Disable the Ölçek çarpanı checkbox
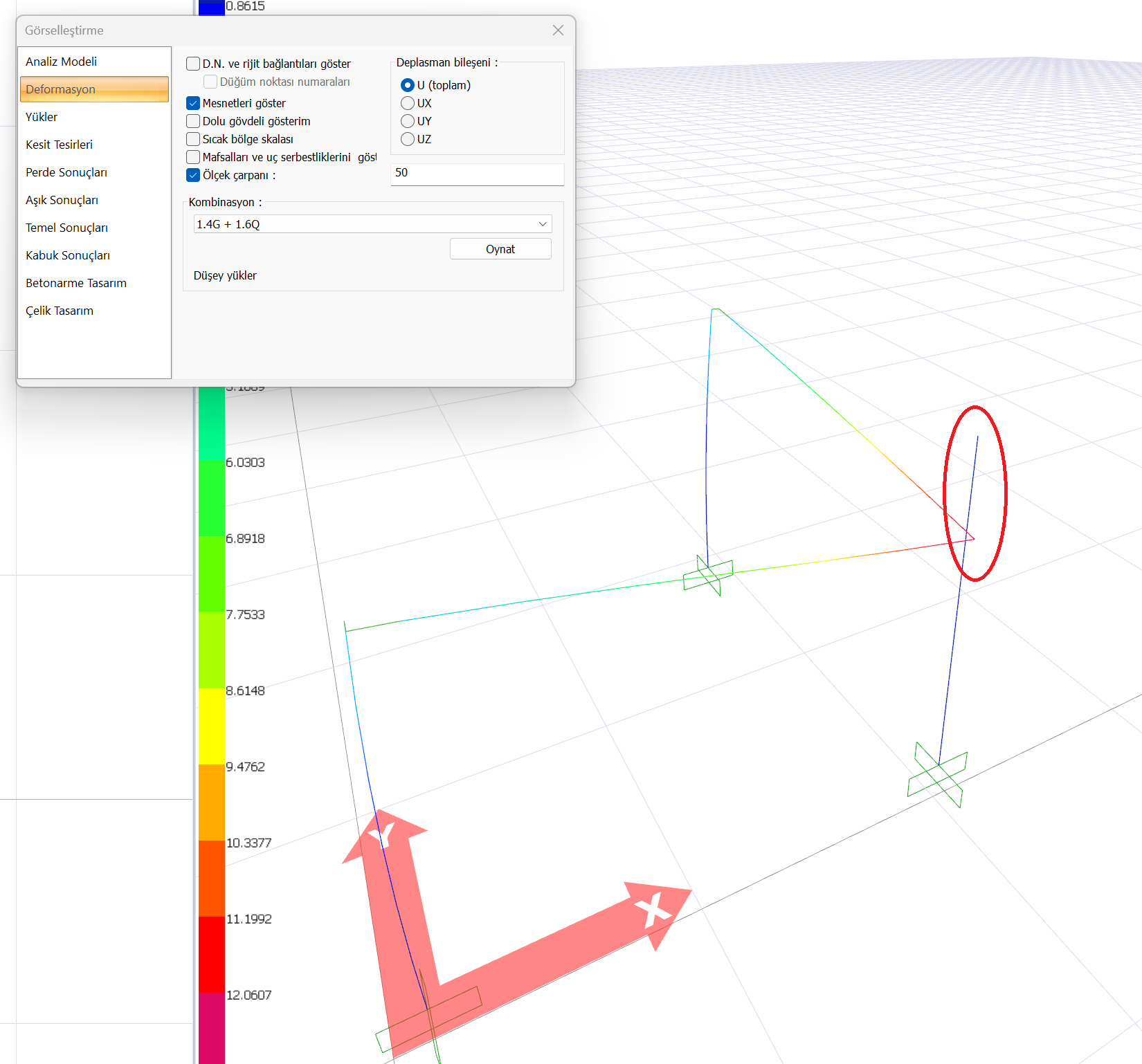 (194, 175)
